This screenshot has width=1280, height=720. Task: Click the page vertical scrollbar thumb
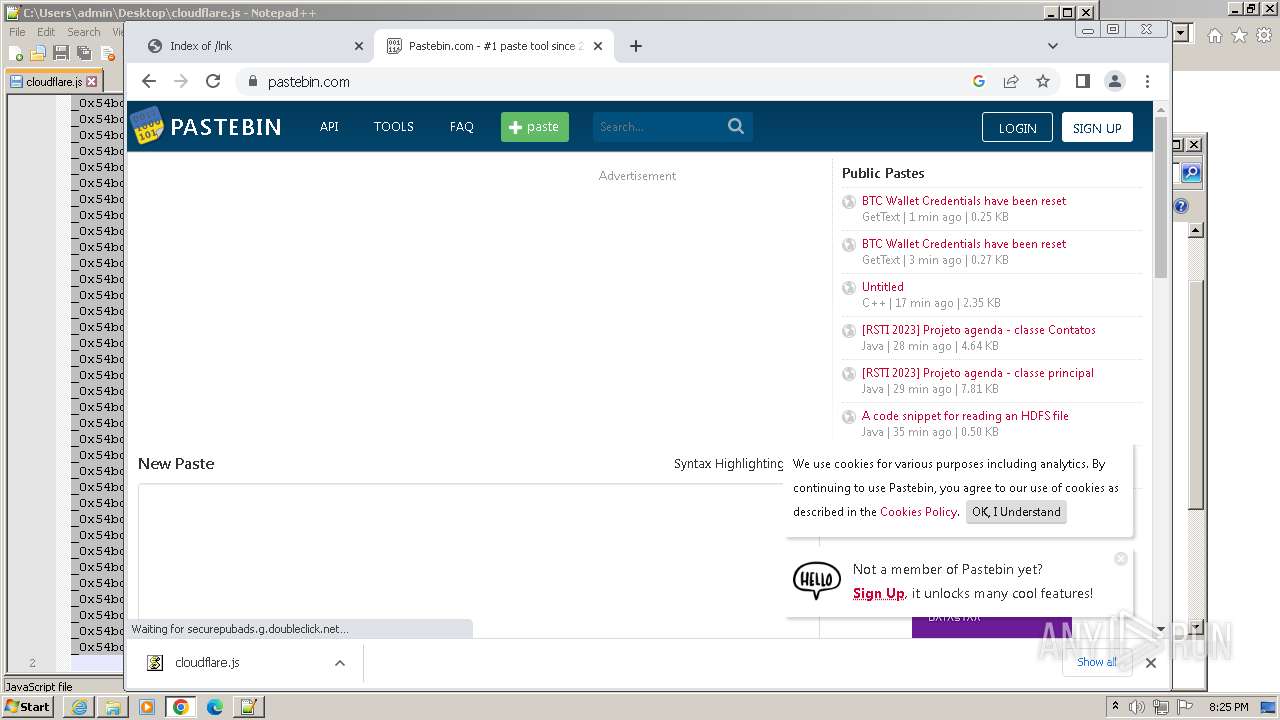click(x=1161, y=197)
